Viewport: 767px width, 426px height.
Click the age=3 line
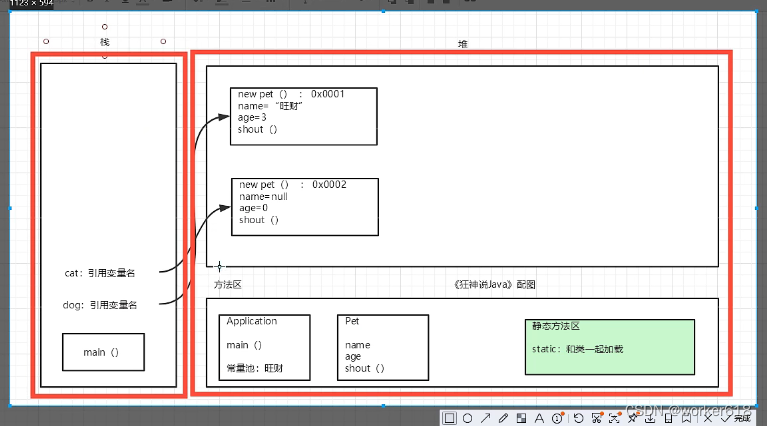pyautogui.click(x=252, y=117)
